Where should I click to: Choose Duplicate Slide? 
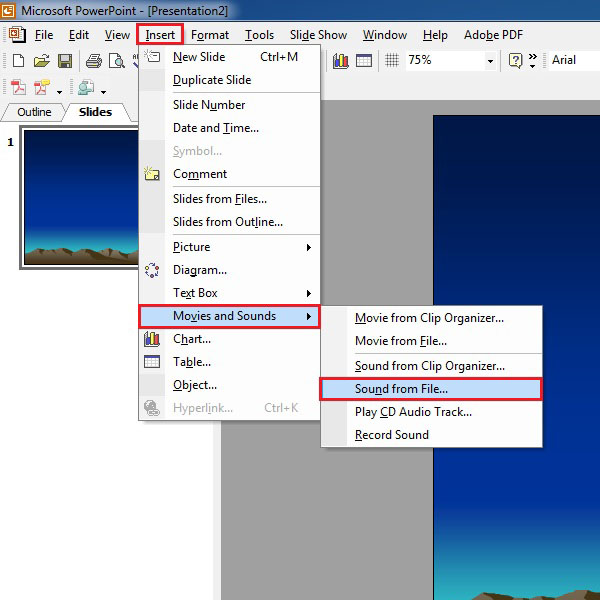click(229, 80)
